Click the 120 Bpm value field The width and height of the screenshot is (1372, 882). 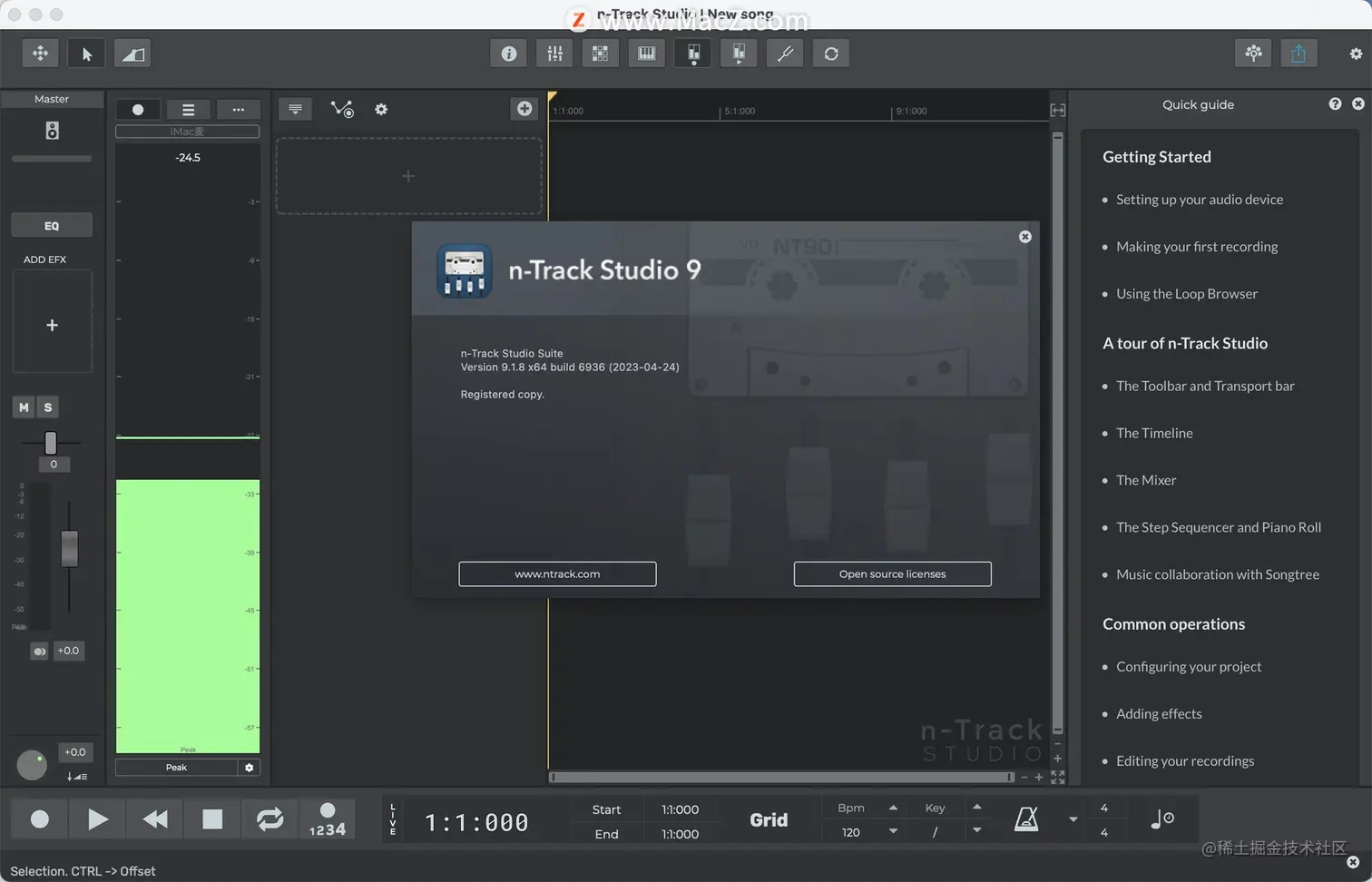coord(851,832)
